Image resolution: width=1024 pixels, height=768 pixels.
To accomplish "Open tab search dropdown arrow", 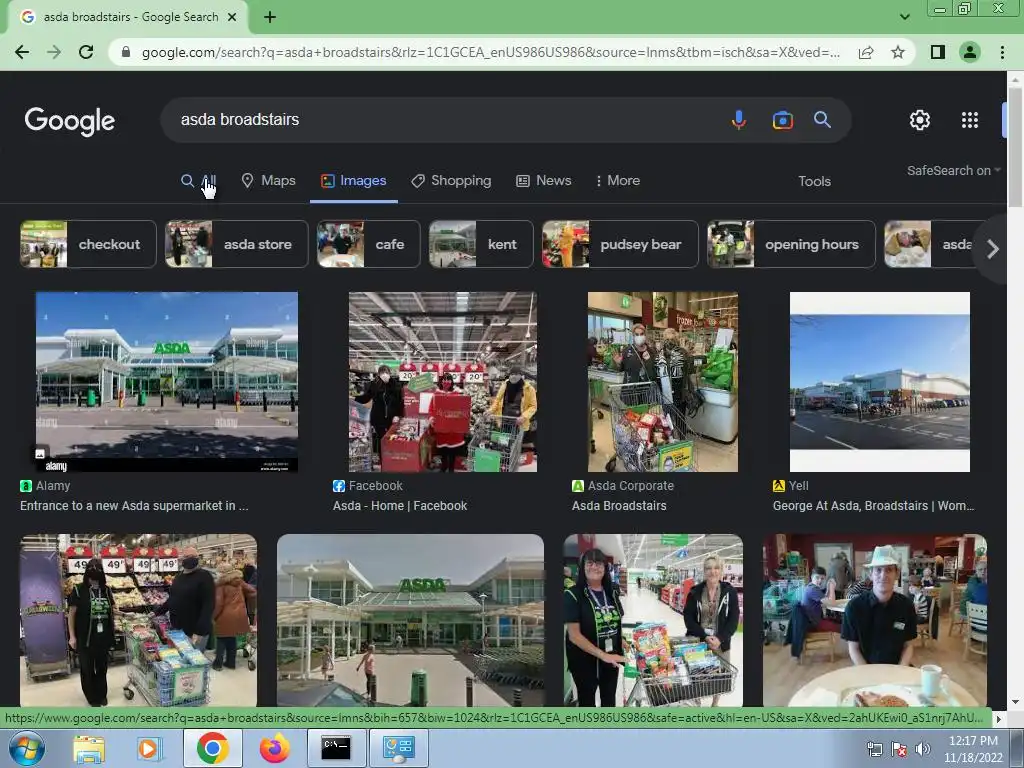I will point(904,17).
